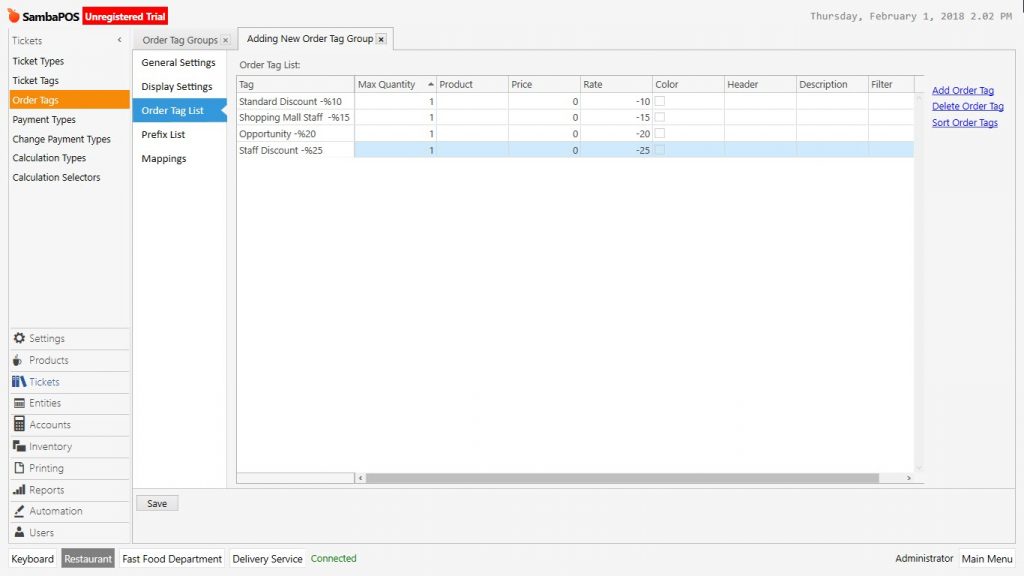Open the Printing section icon
The image size is (1024, 576).
click(x=19, y=468)
